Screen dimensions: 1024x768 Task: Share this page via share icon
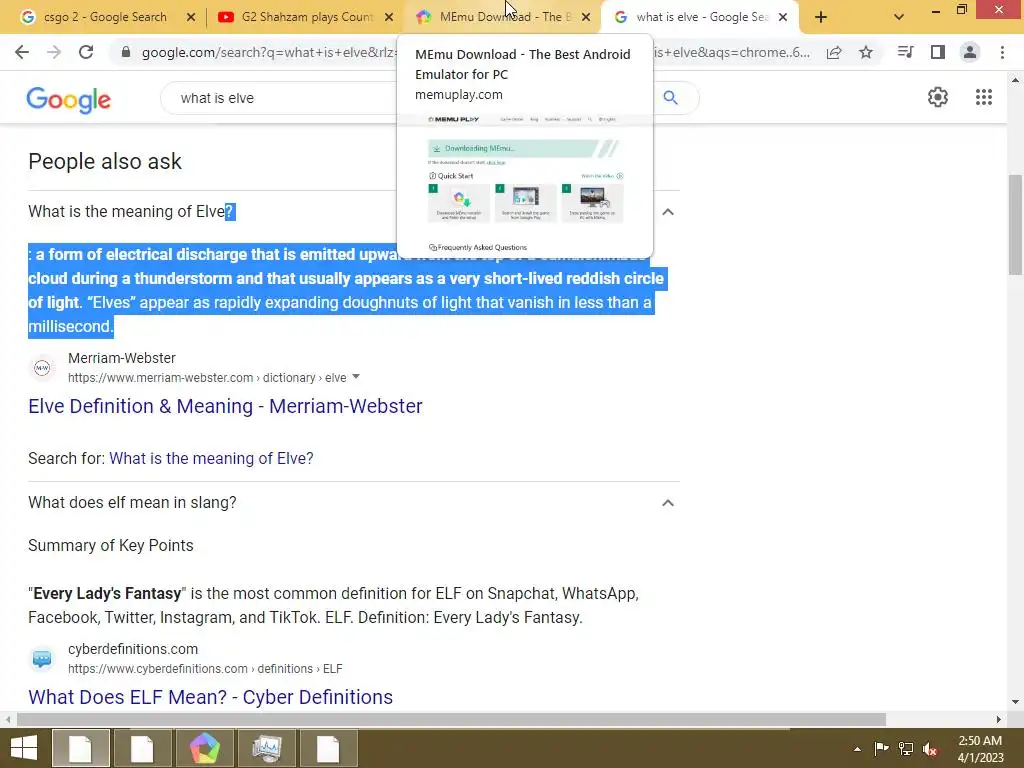point(834,53)
